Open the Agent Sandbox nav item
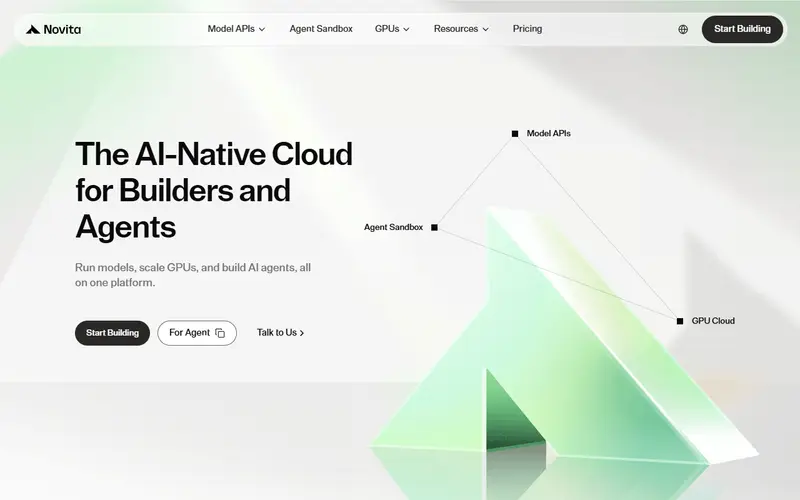 tap(321, 29)
